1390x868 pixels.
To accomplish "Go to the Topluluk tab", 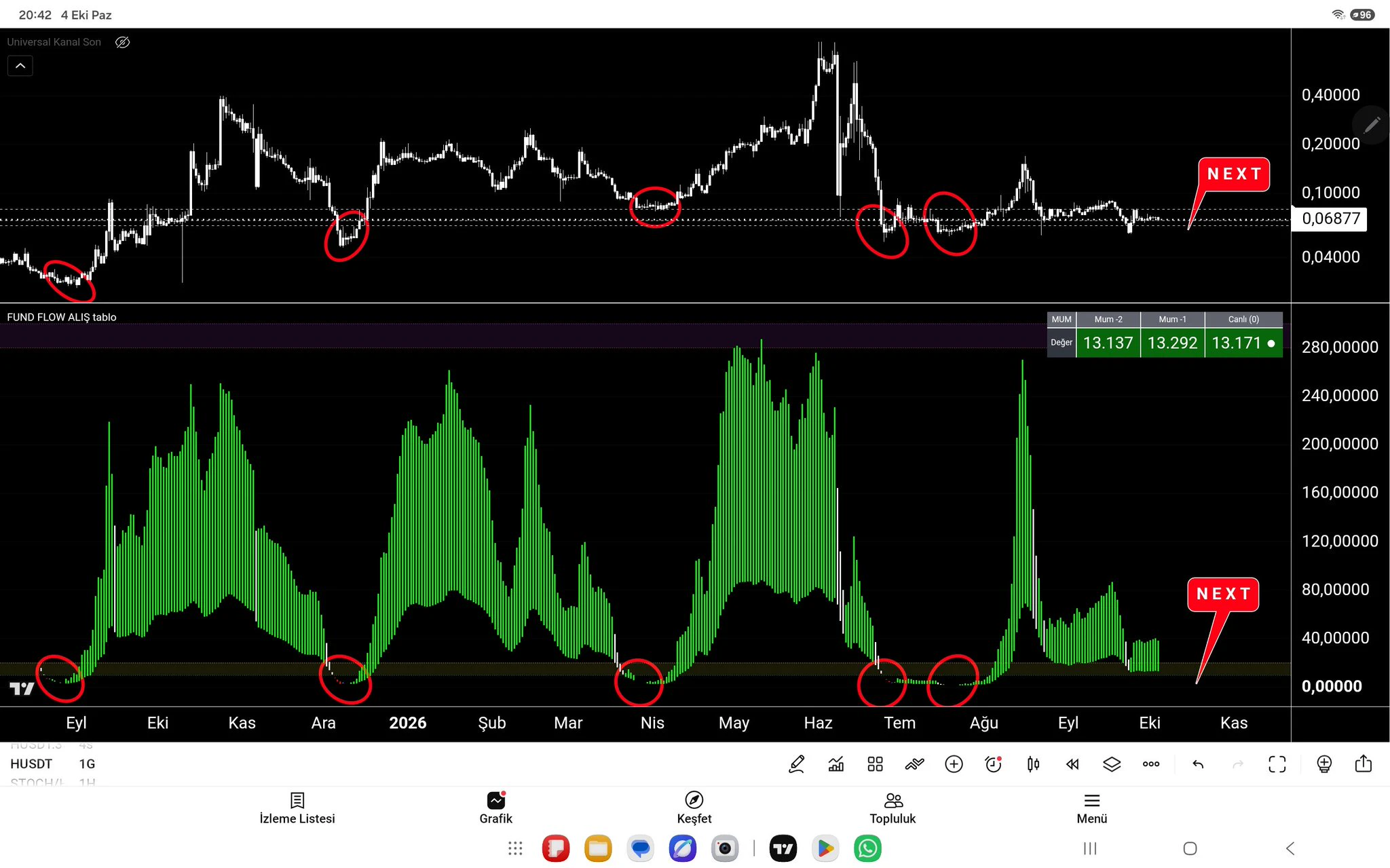I will pyautogui.click(x=893, y=808).
